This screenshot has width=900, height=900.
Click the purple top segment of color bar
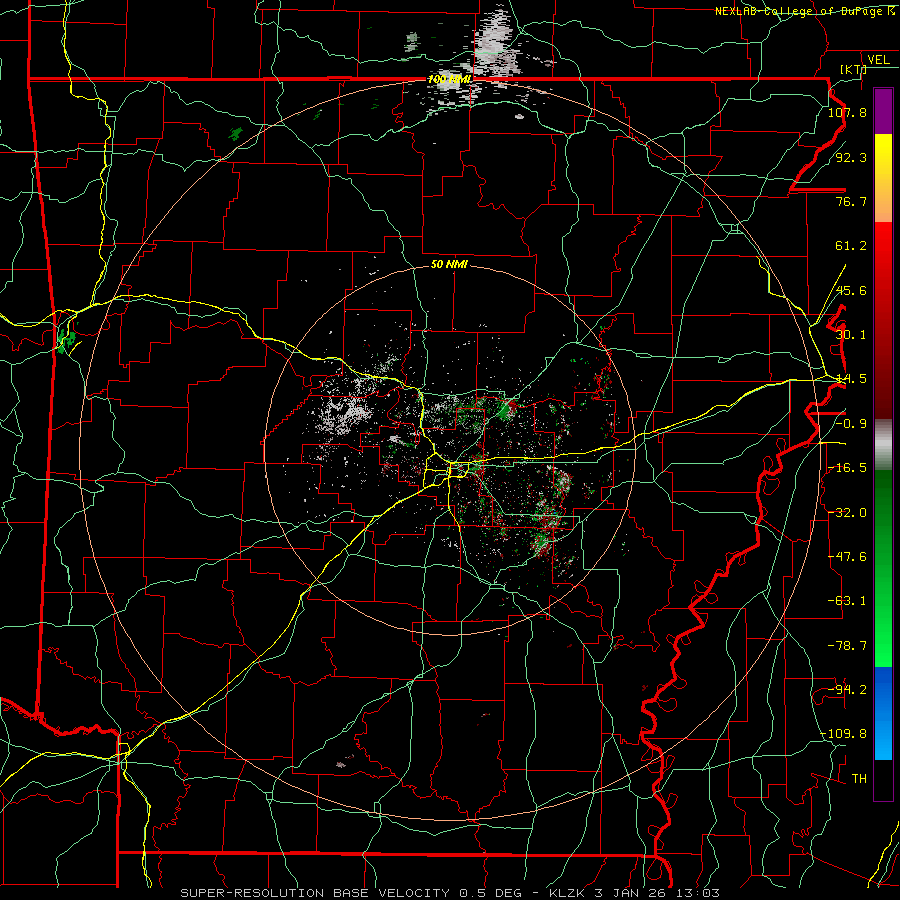[883, 112]
